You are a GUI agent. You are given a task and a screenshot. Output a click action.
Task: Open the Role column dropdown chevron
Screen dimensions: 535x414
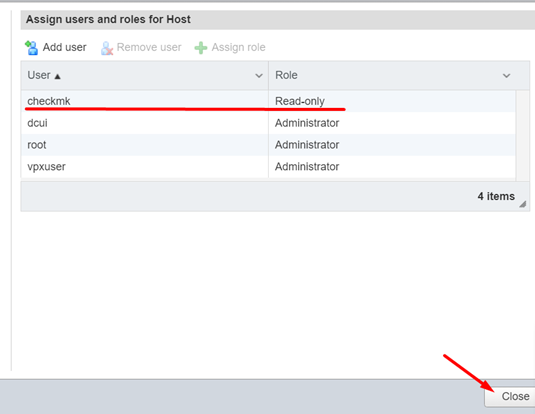(x=506, y=75)
